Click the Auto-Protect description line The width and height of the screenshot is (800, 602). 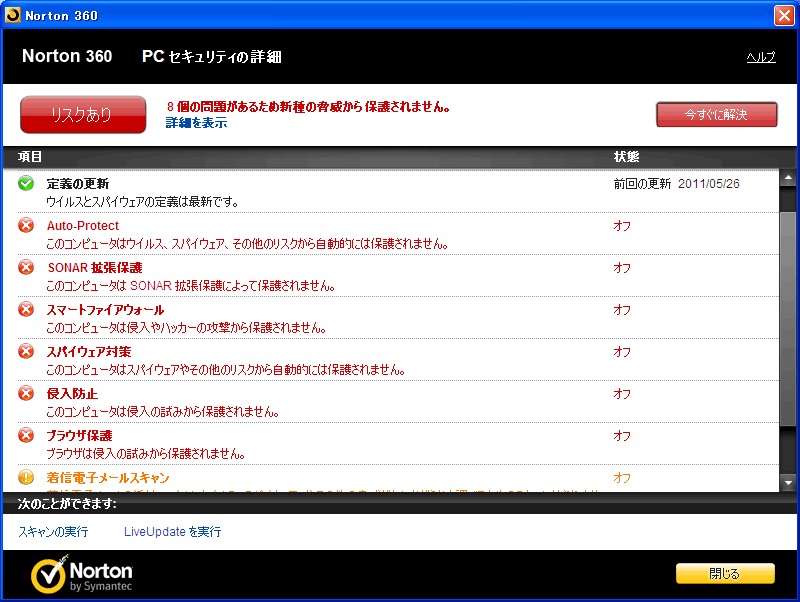click(x=247, y=244)
